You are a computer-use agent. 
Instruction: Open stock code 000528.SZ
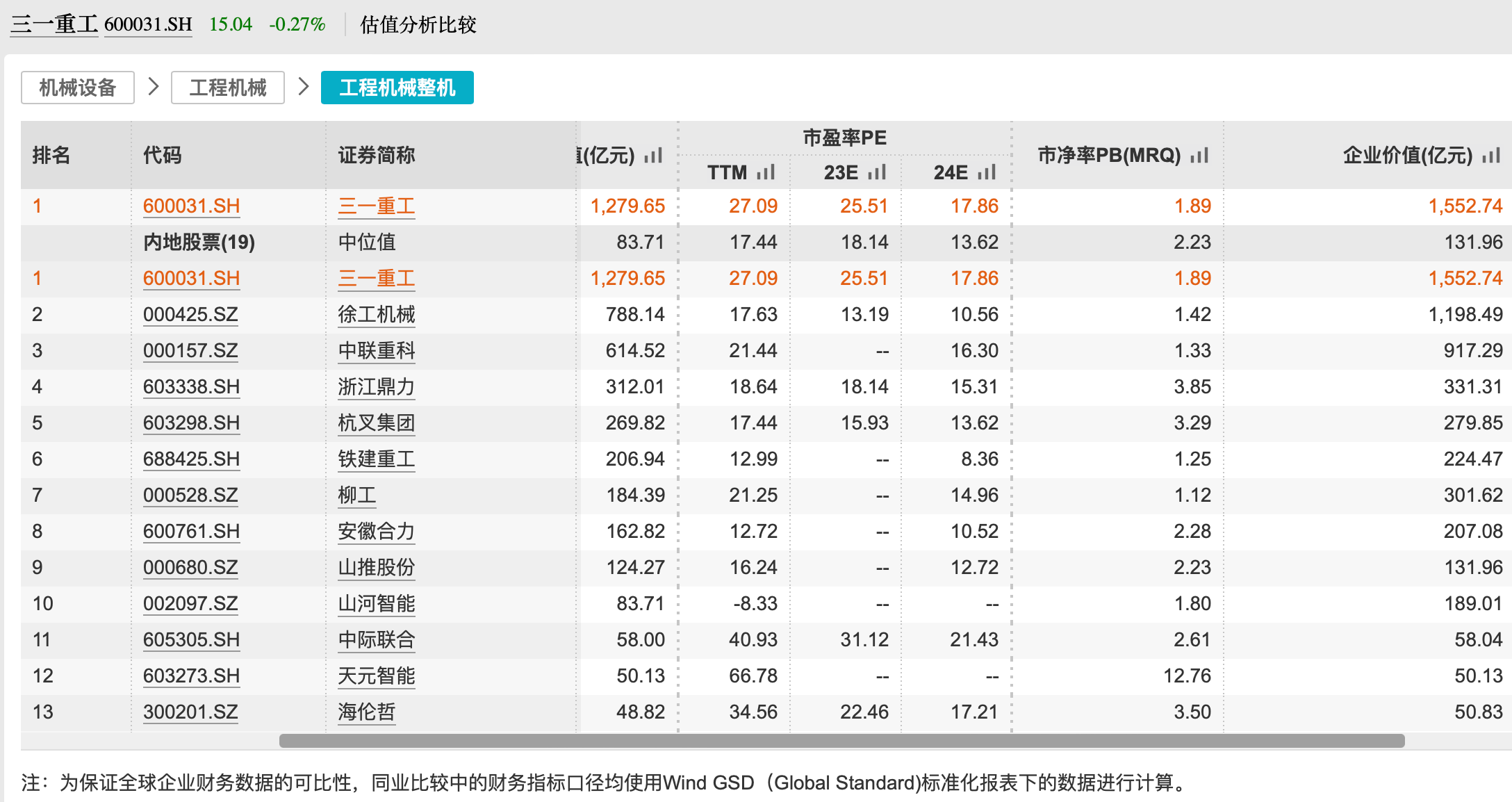click(x=190, y=495)
